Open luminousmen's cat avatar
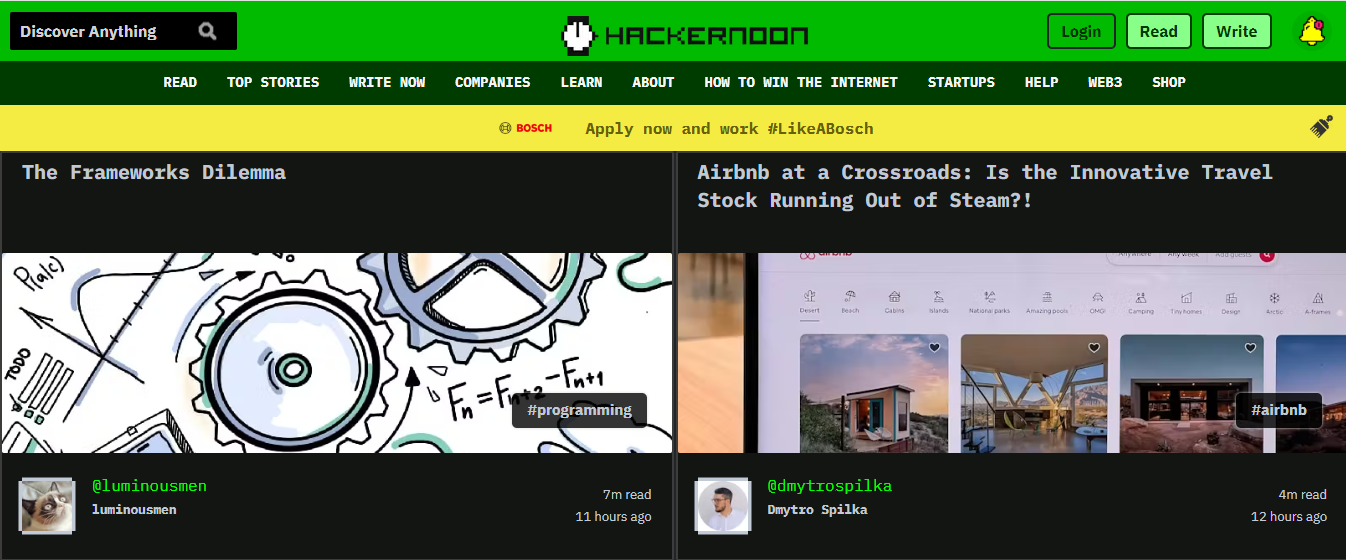Viewport: 1346px width, 560px height. click(x=47, y=505)
